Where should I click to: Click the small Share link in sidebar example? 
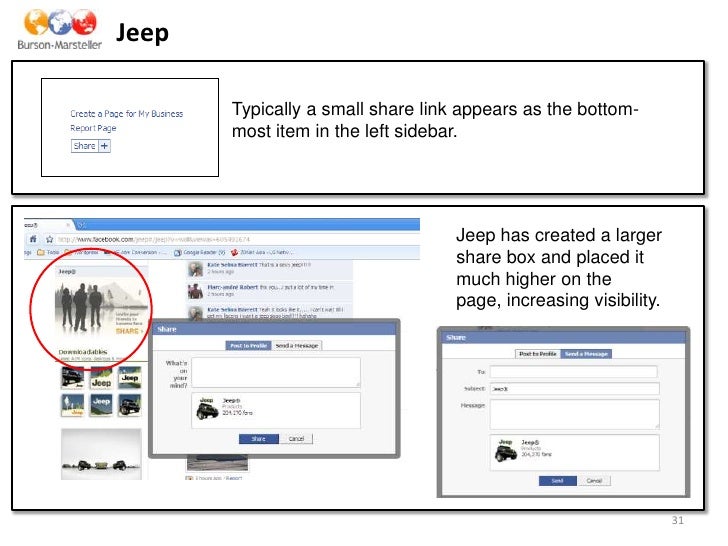pos(84,146)
